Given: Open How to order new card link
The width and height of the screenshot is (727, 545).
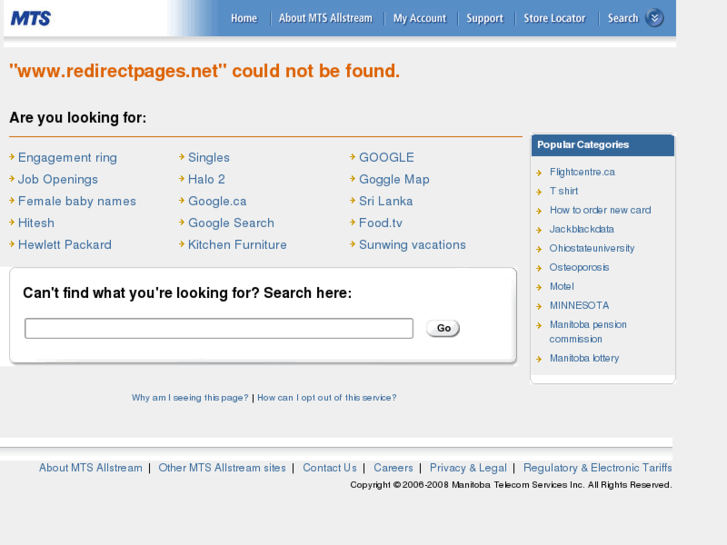Looking at the screenshot, I should tap(600, 210).
